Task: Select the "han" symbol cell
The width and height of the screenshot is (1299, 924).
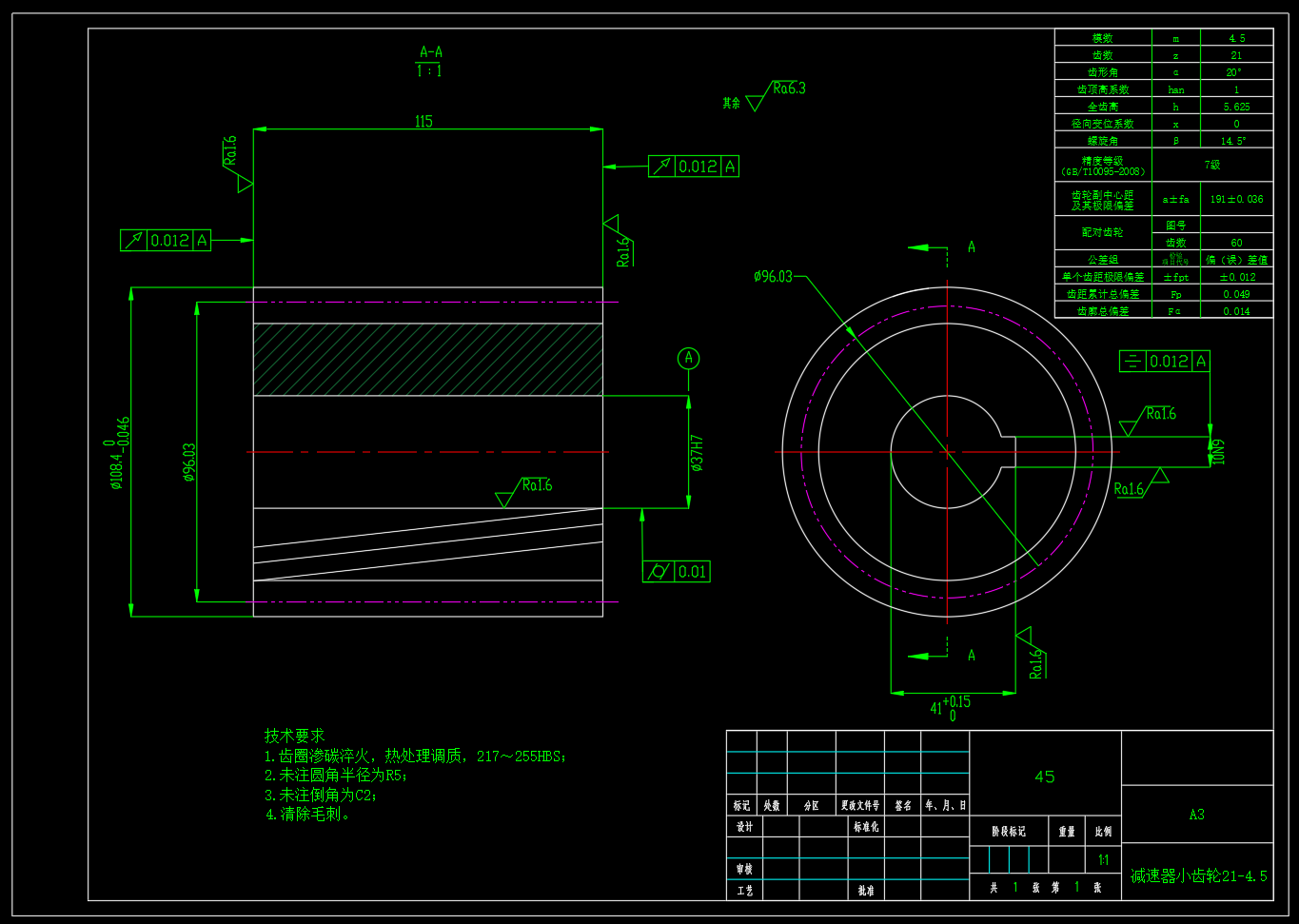Action: click(x=1176, y=89)
